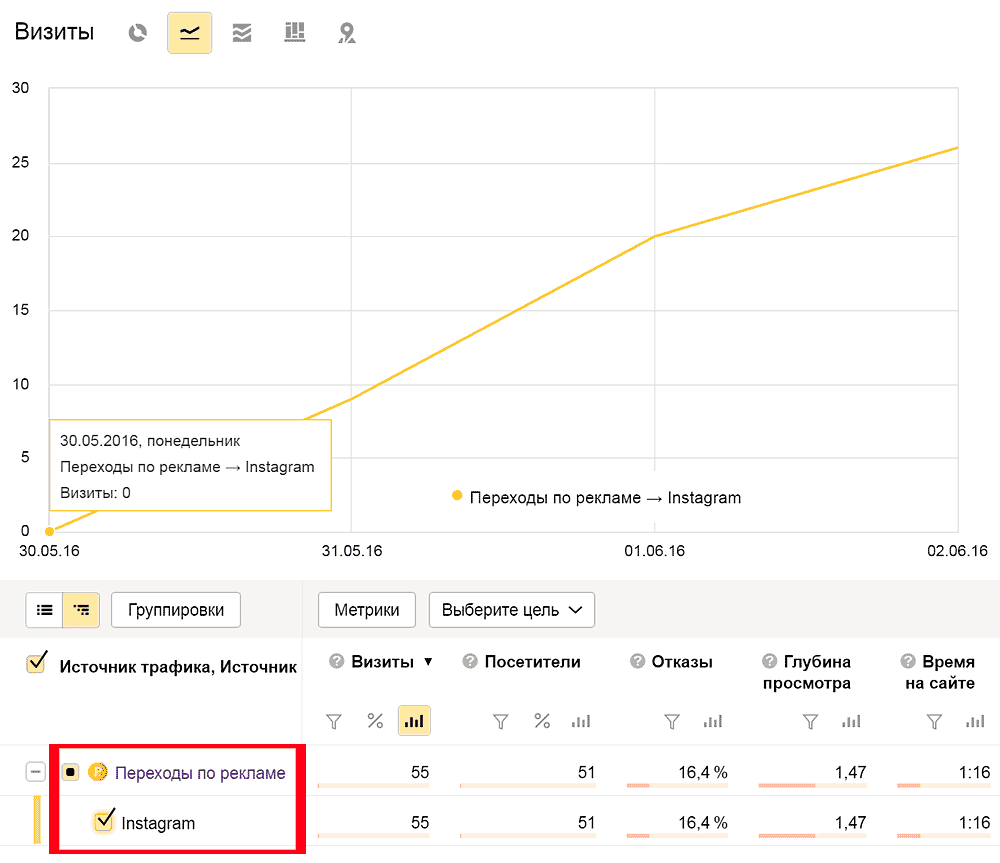Click the chart legend yellow dot
This screenshot has height=863, width=1000.
[457, 496]
